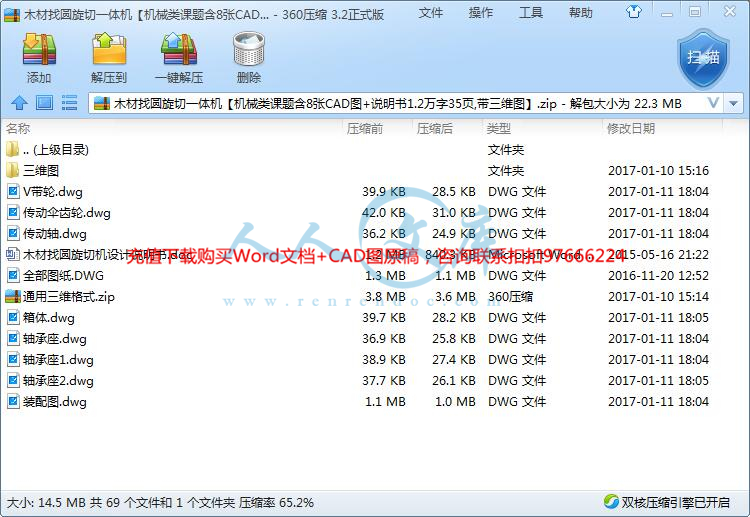The image size is (750, 517).
Task: Click the 箱体.dwg file icon
Action: (x=13, y=318)
